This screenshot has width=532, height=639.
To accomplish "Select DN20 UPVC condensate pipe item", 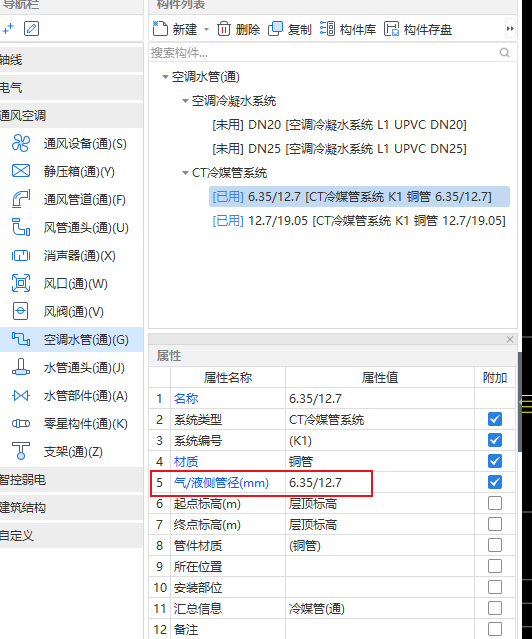I will coord(339,125).
